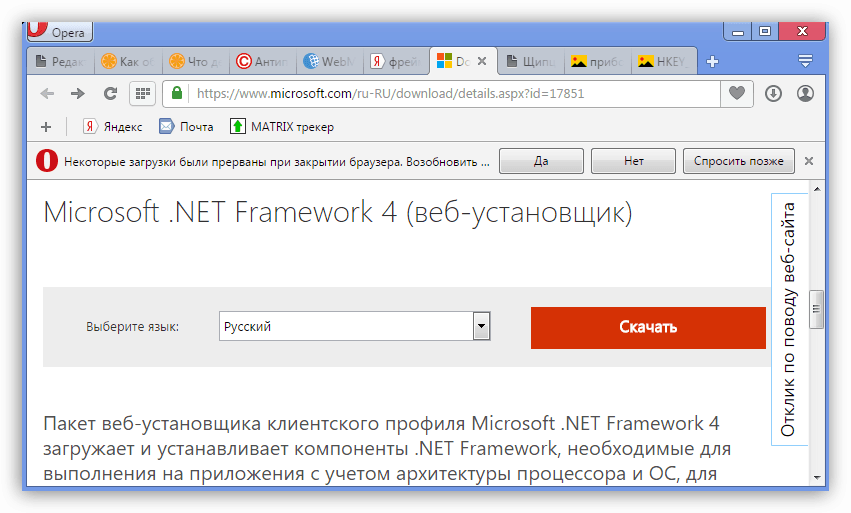Open the user profile icon
The image size is (851, 513).
click(x=805, y=93)
